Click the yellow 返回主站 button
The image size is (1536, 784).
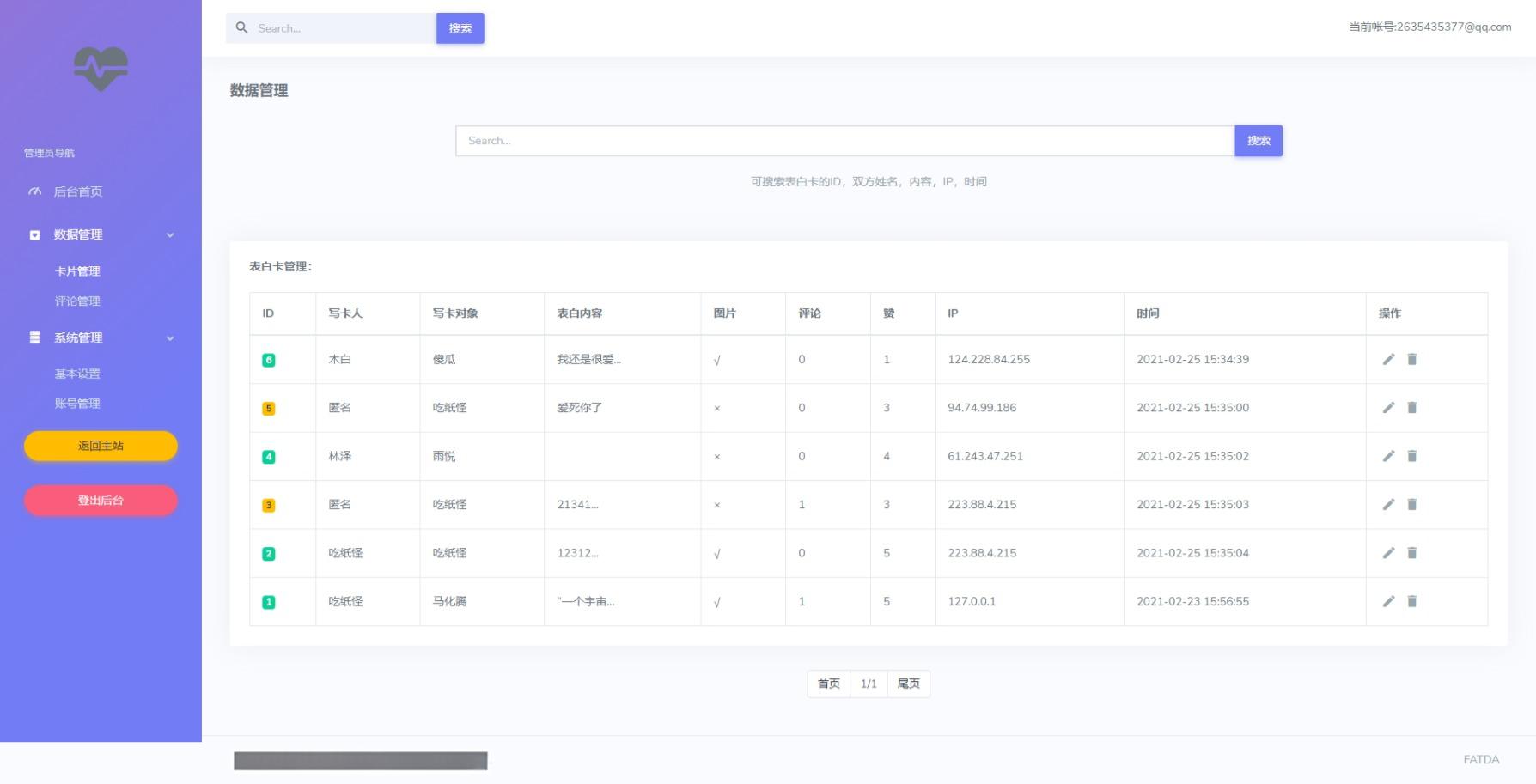pyautogui.click(x=101, y=446)
